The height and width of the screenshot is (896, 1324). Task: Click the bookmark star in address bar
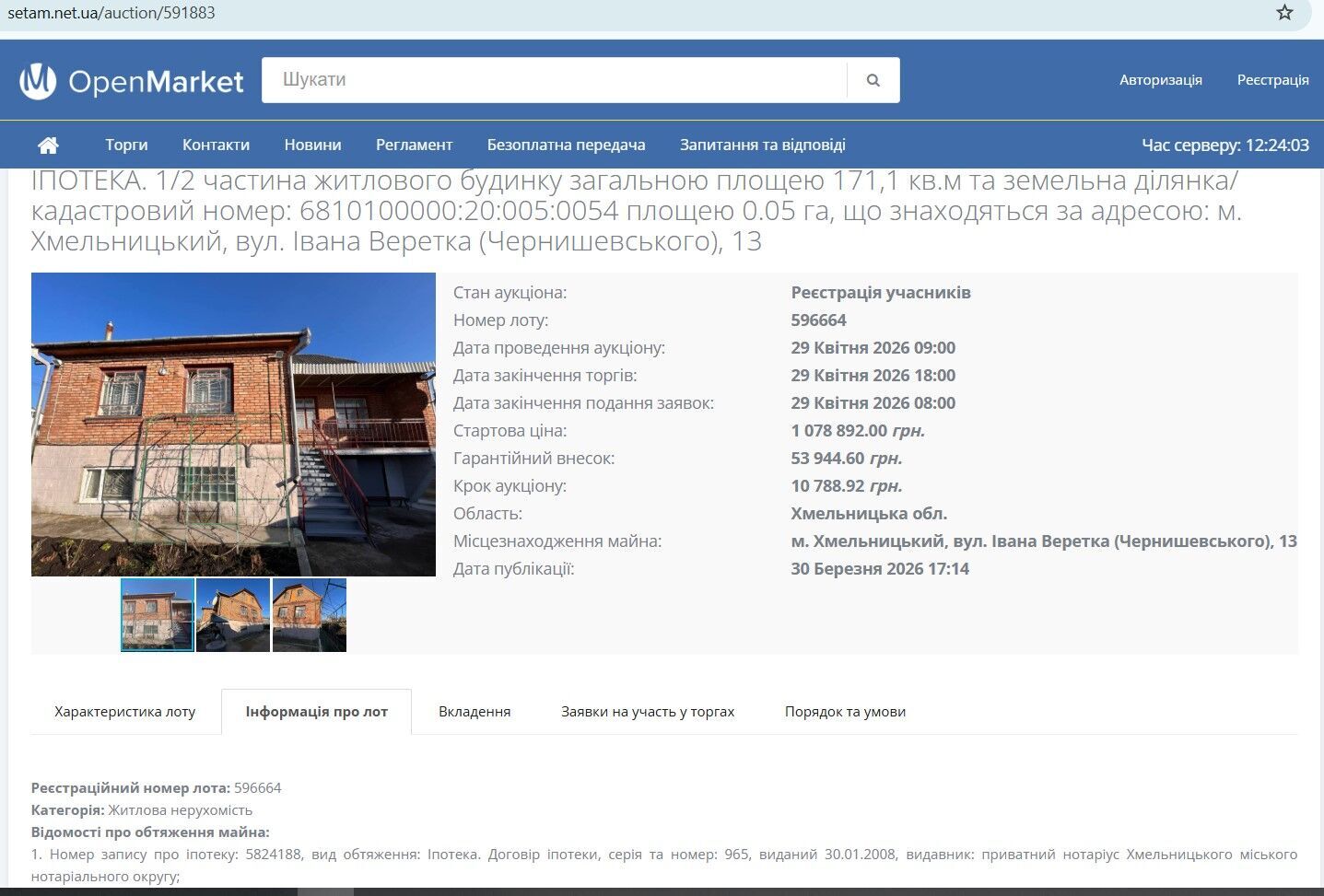tap(1284, 13)
